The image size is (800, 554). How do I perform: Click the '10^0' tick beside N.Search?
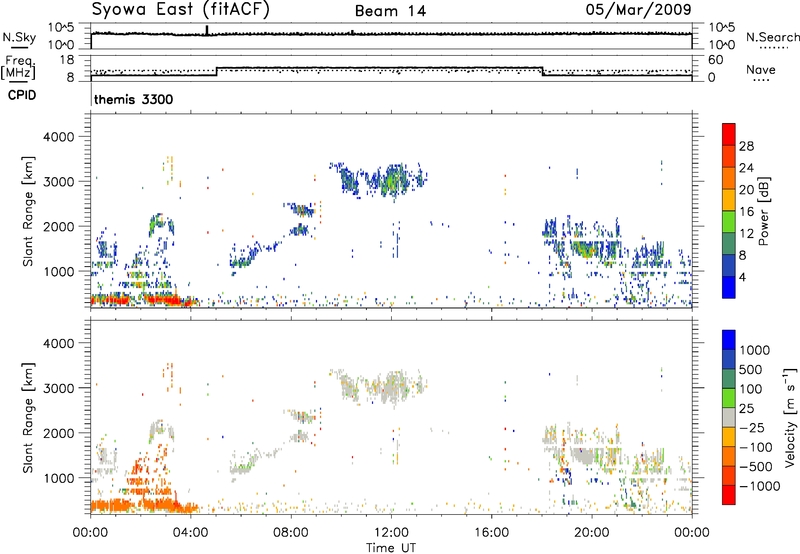722,45
